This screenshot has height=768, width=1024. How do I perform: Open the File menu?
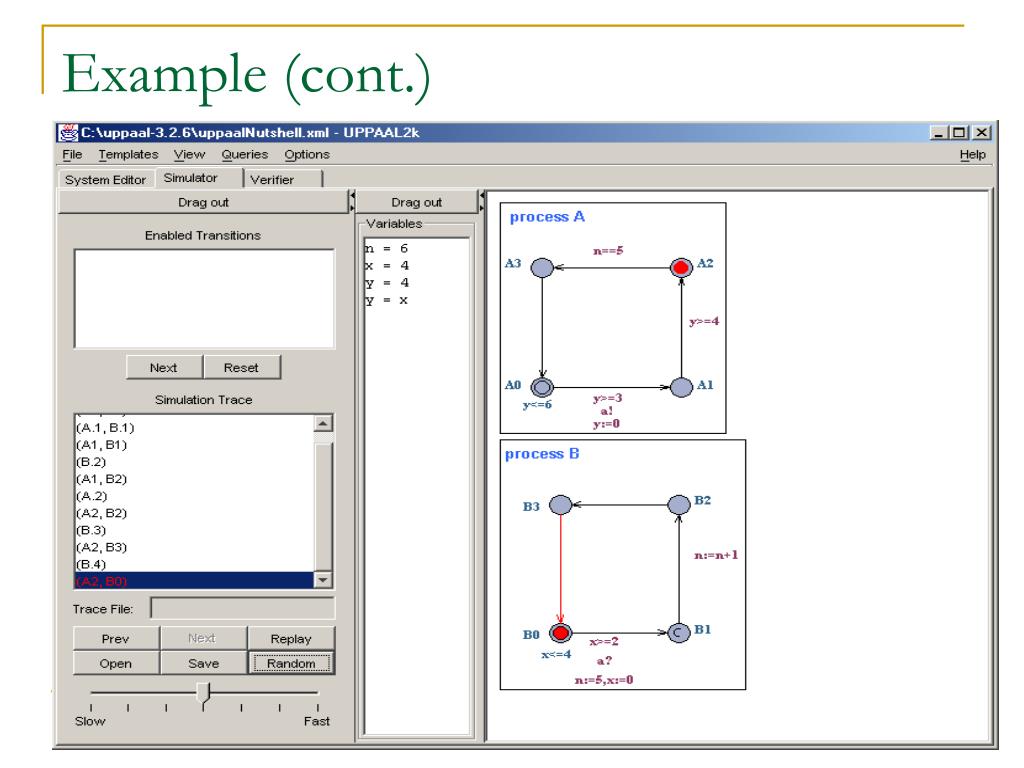(72, 155)
